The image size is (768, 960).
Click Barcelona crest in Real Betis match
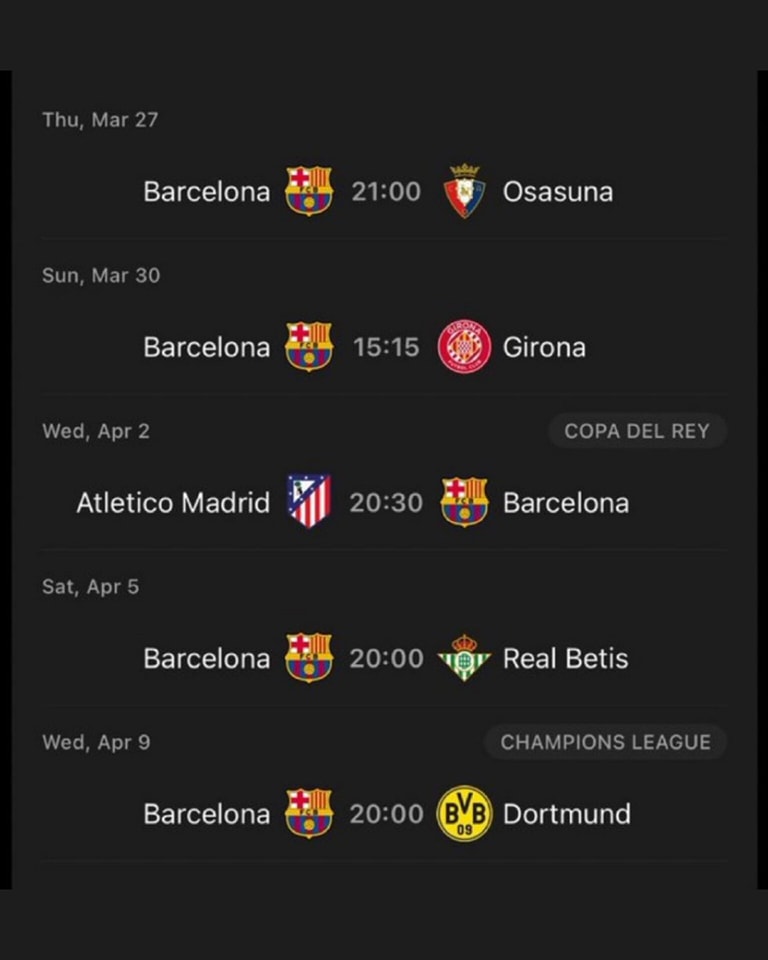[x=309, y=658]
